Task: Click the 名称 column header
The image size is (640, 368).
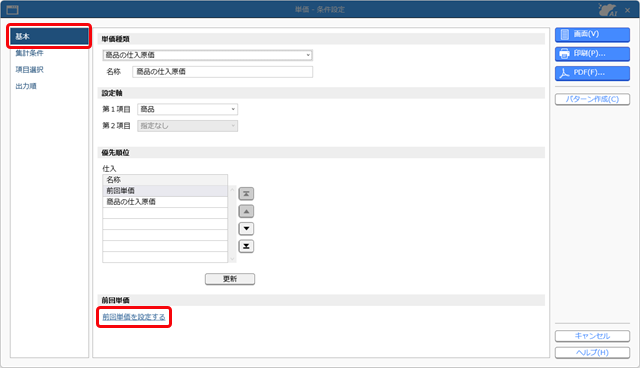Action: (x=165, y=180)
